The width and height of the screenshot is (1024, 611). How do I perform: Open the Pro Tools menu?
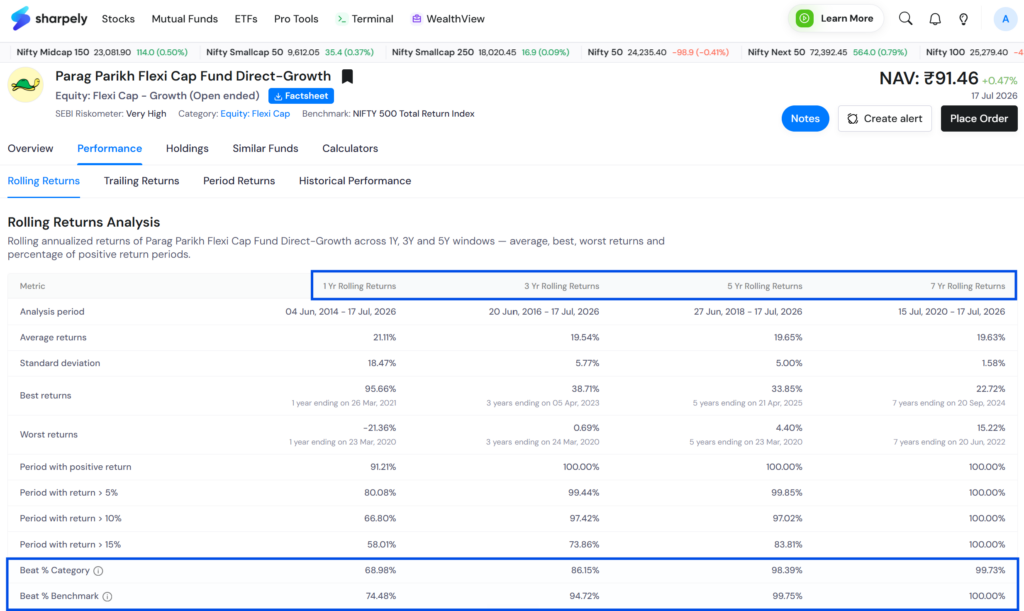click(x=296, y=19)
